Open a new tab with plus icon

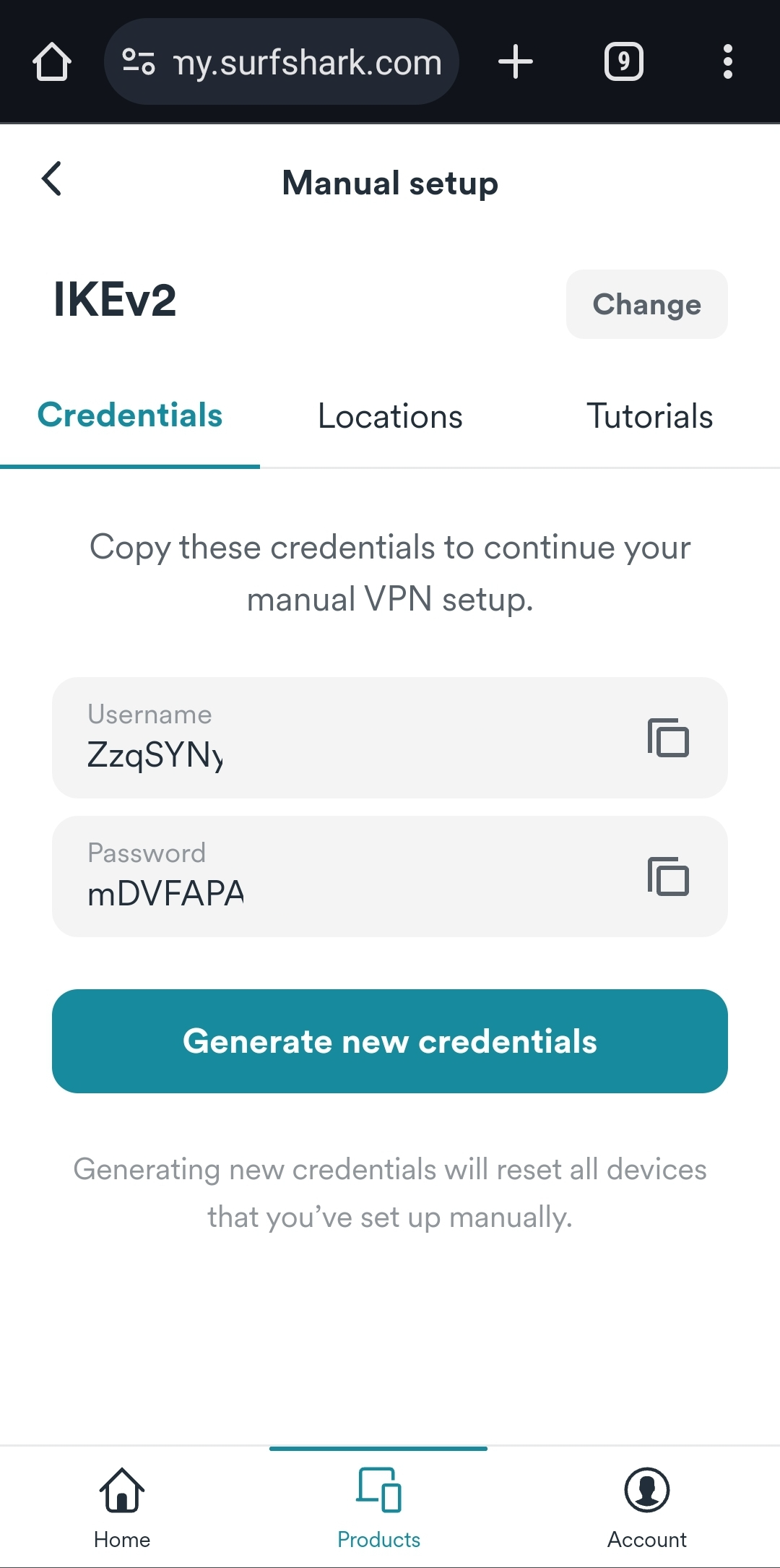point(516,61)
